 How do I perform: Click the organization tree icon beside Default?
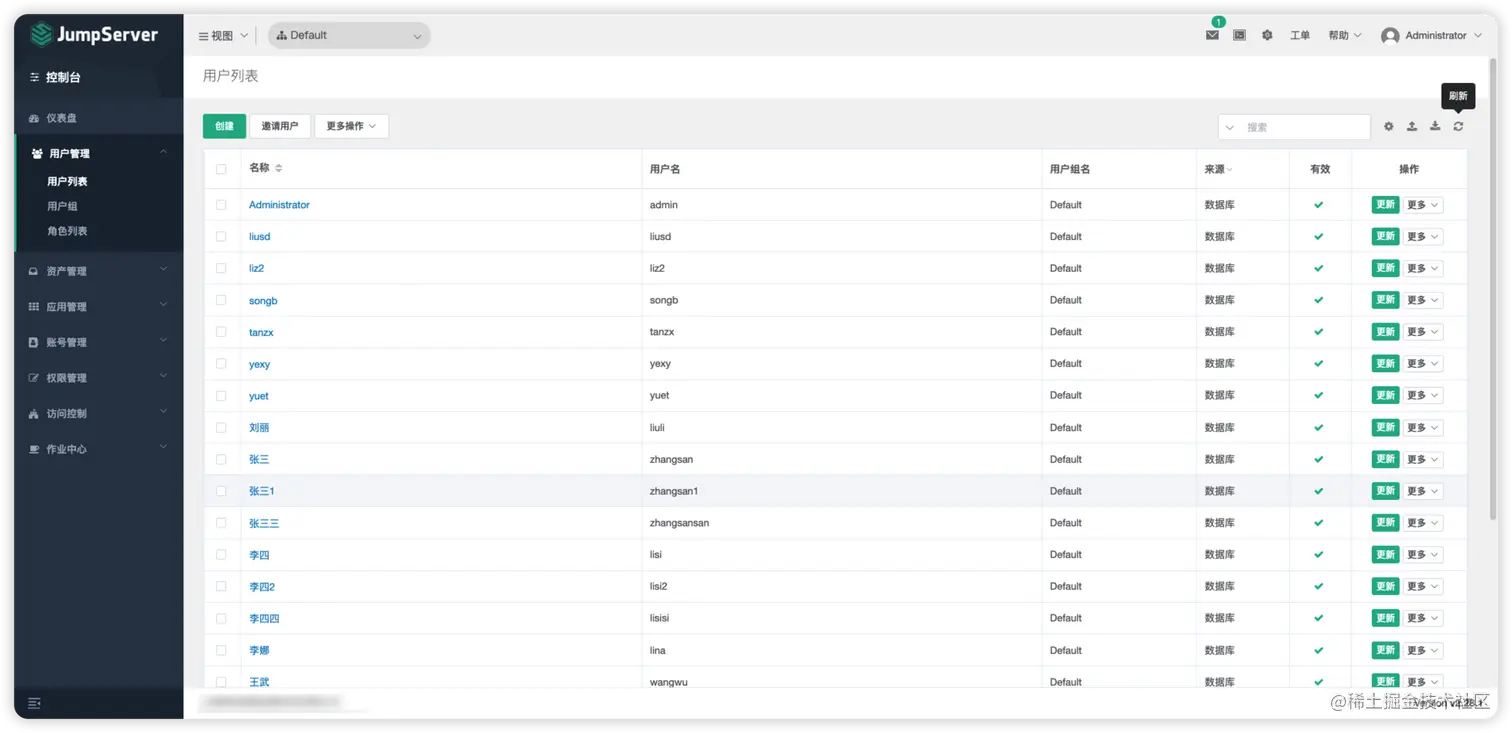point(282,35)
